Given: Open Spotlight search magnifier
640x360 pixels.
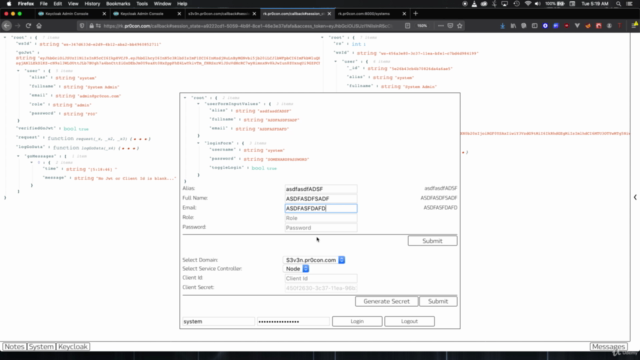Looking at the screenshot, I should tap(618, 4).
